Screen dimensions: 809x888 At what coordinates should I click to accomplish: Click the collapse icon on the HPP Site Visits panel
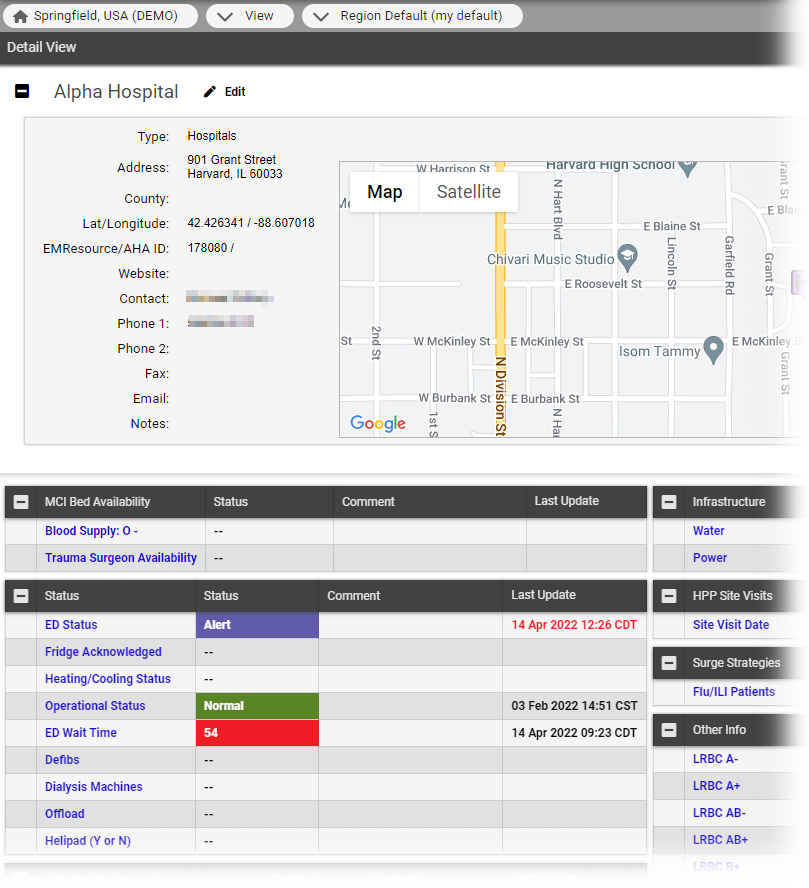tap(668, 595)
